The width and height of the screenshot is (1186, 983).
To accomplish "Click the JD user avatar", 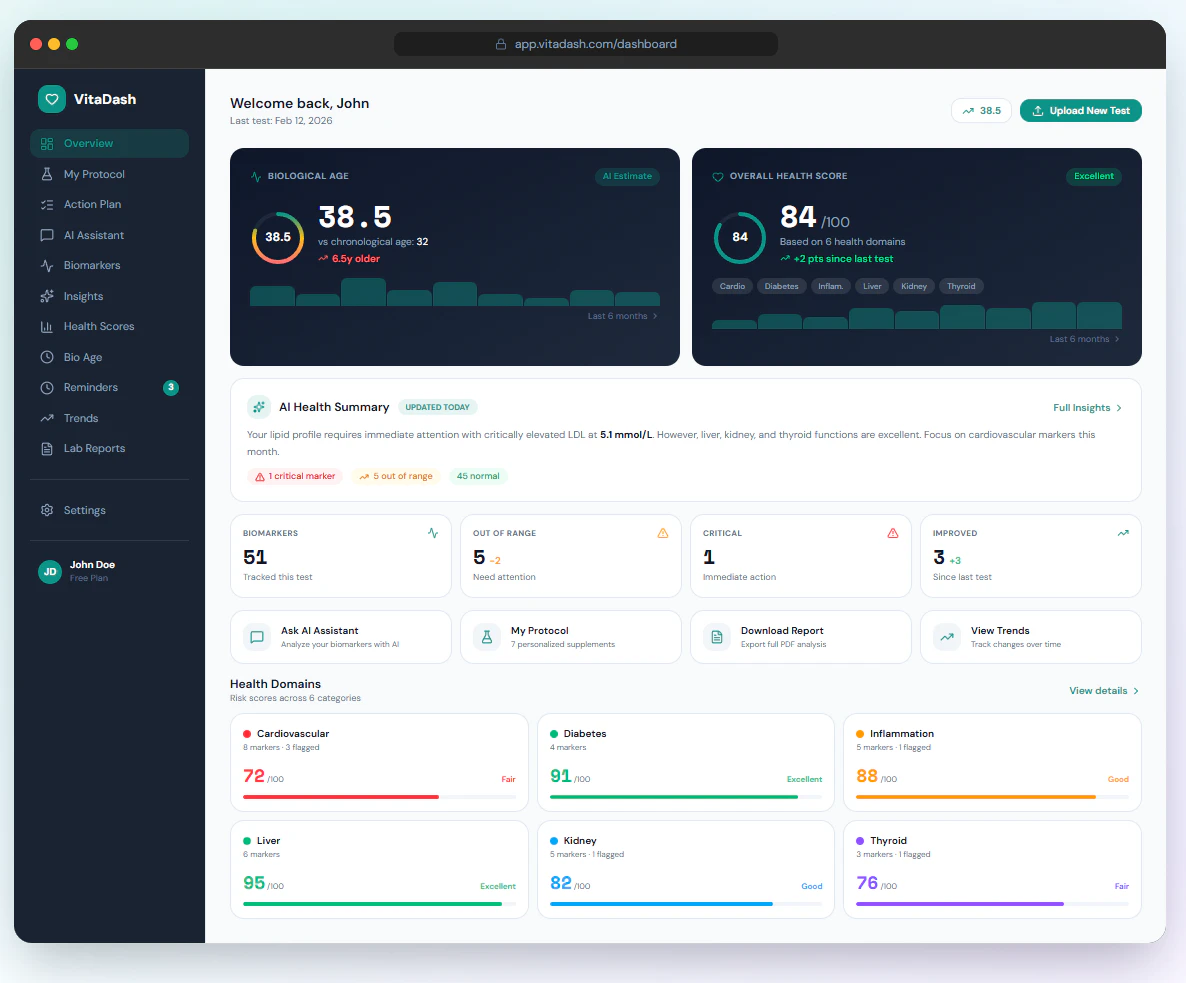I will pyautogui.click(x=50, y=572).
